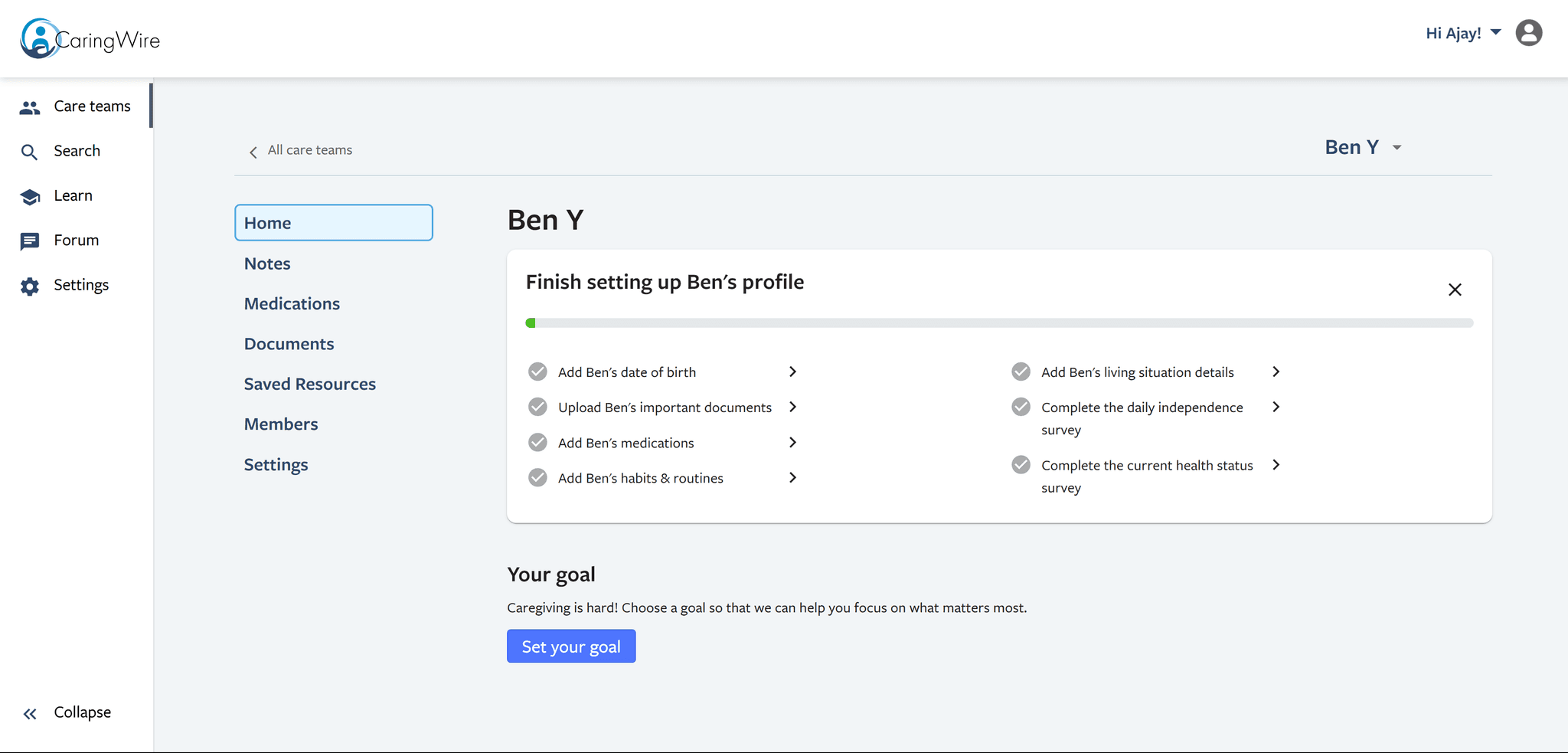1568x753 pixels.
Task: Click the profile setup progress bar
Action: tap(999, 323)
